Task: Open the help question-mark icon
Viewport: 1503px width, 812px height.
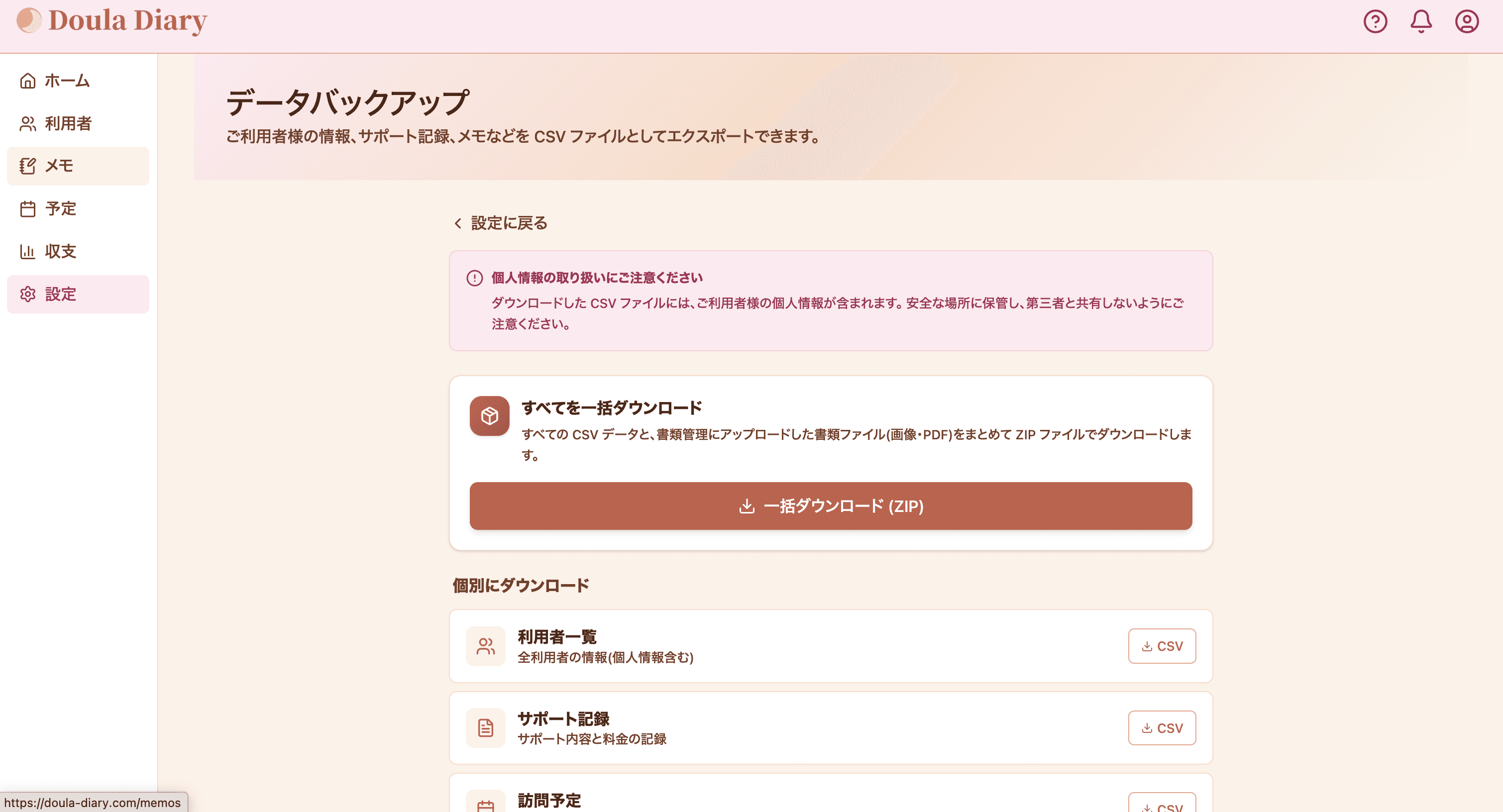Action: pyautogui.click(x=1375, y=21)
